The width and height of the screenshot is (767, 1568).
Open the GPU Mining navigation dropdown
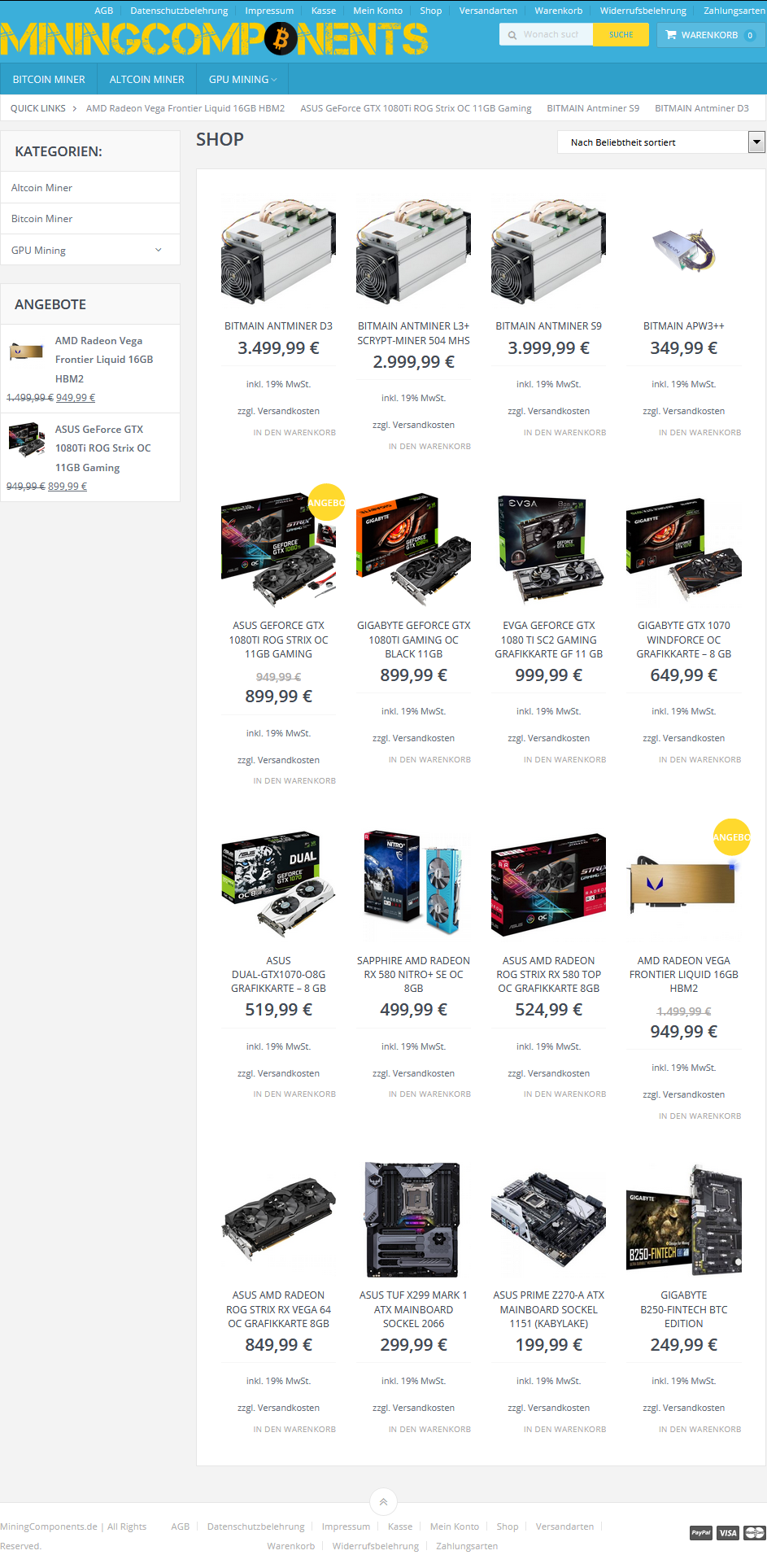point(242,80)
